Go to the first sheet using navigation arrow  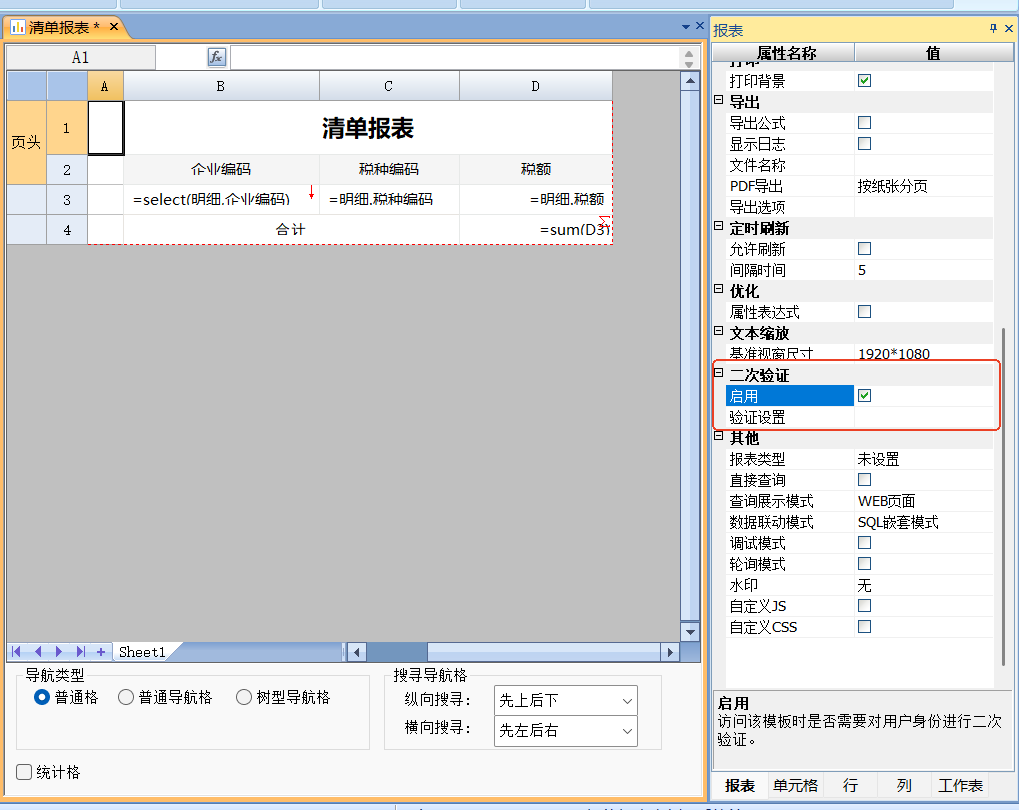click(17, 652)
